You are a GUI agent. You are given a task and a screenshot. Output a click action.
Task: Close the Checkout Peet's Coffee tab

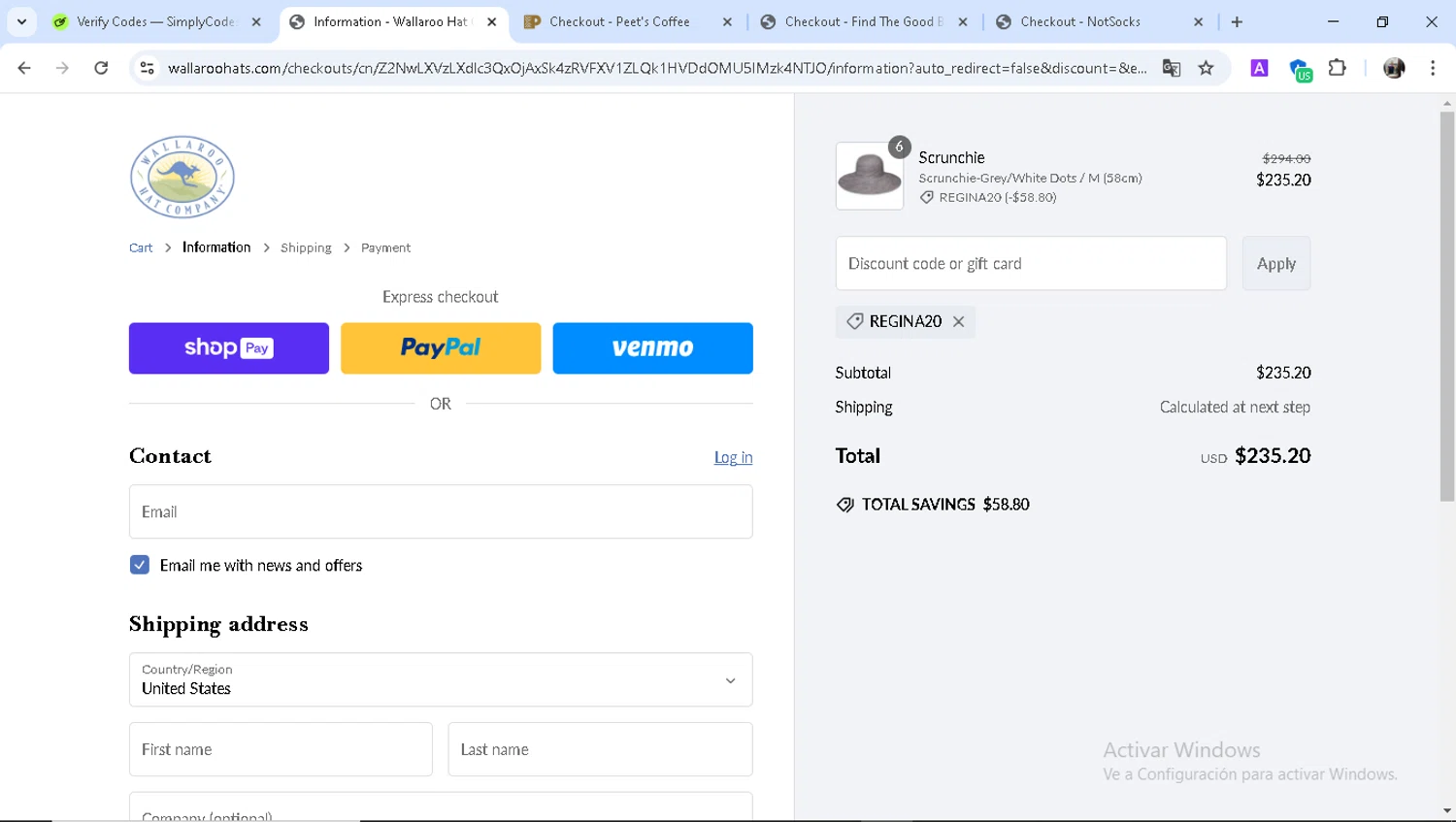click(727, 21)
